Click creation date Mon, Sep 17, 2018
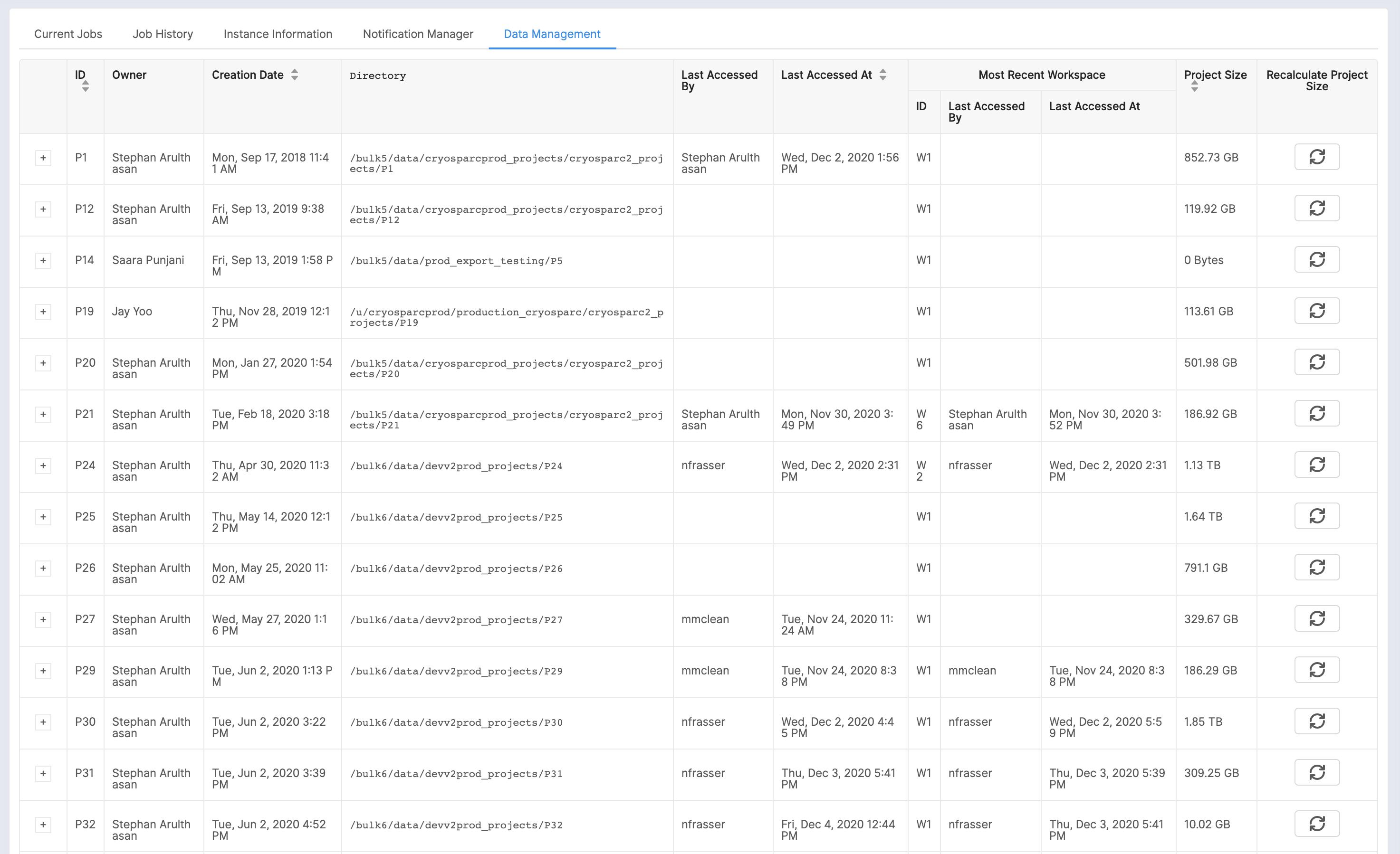1400x854 pixels. (x=270, y=163)
